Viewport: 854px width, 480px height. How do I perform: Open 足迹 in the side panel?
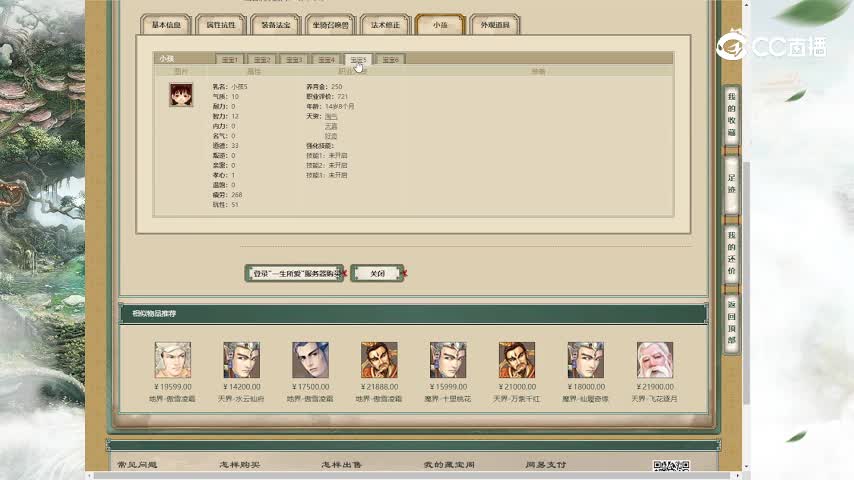(x=731, y=184)
